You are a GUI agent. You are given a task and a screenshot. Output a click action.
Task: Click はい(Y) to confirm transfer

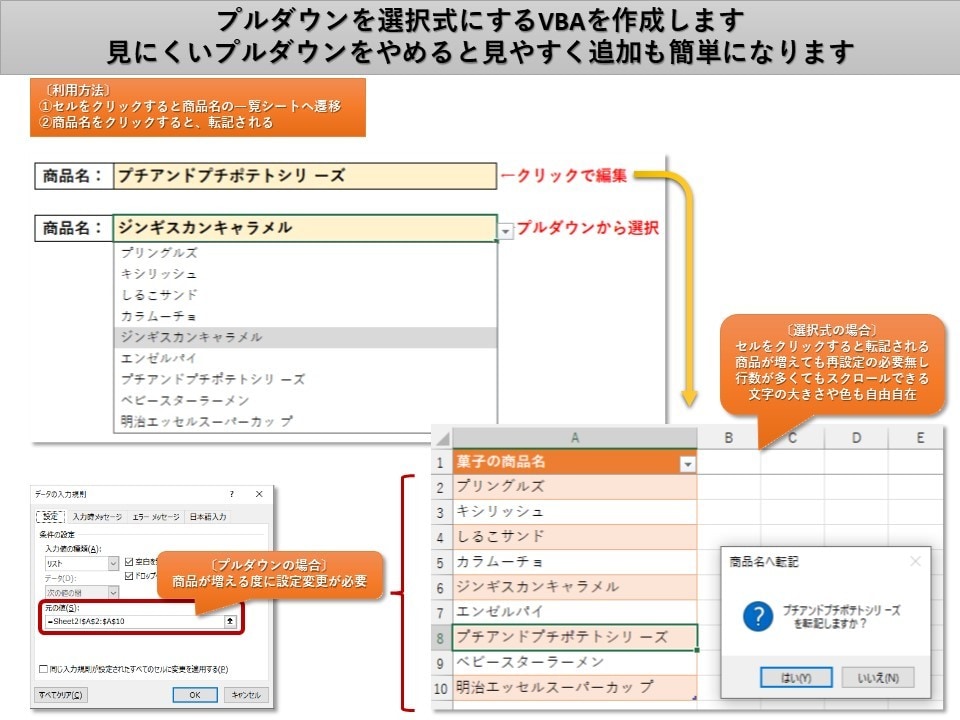pyautogui.click(x=796, y=678)
